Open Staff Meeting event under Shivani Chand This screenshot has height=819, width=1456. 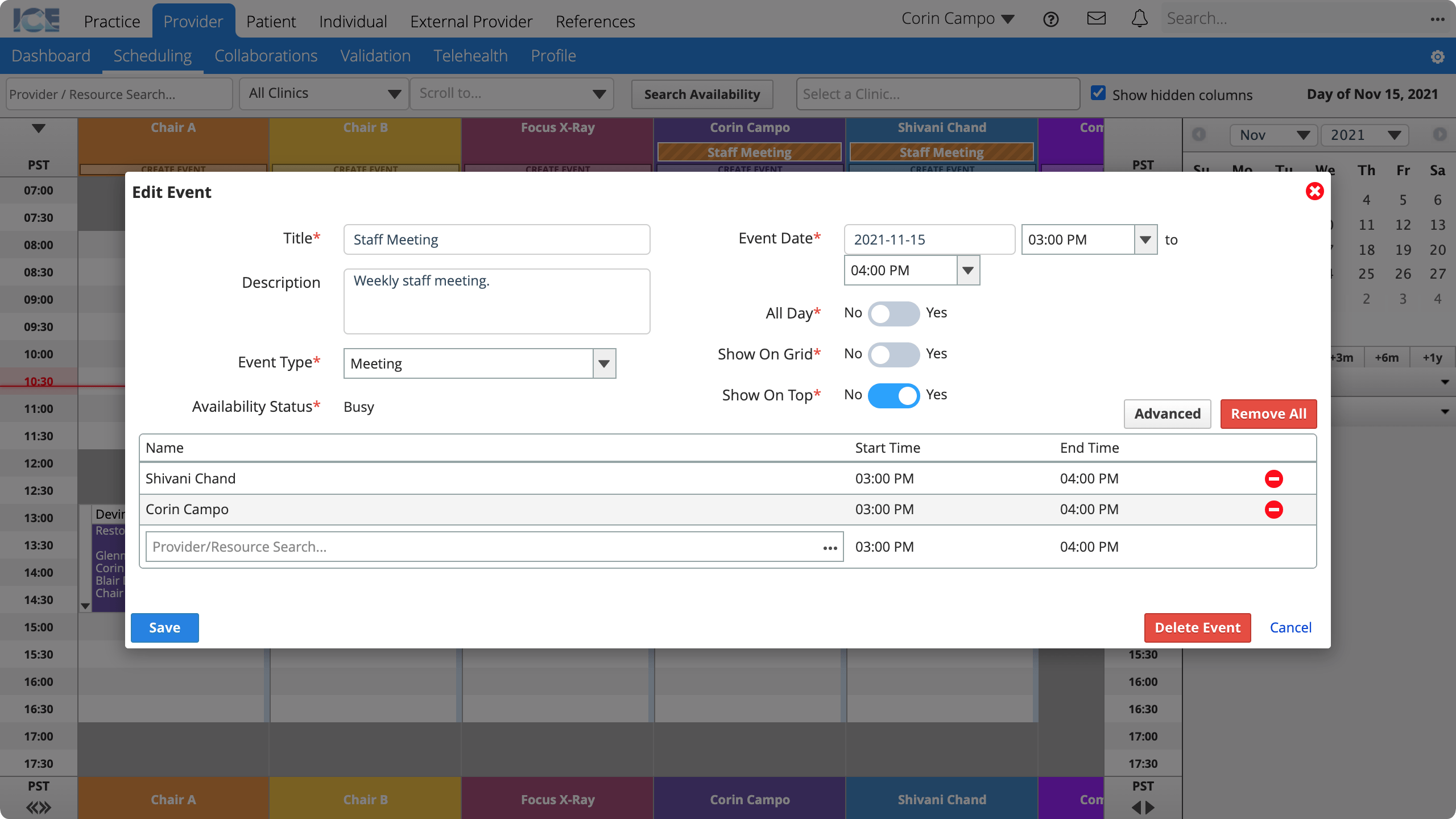[x=941, y=152]
